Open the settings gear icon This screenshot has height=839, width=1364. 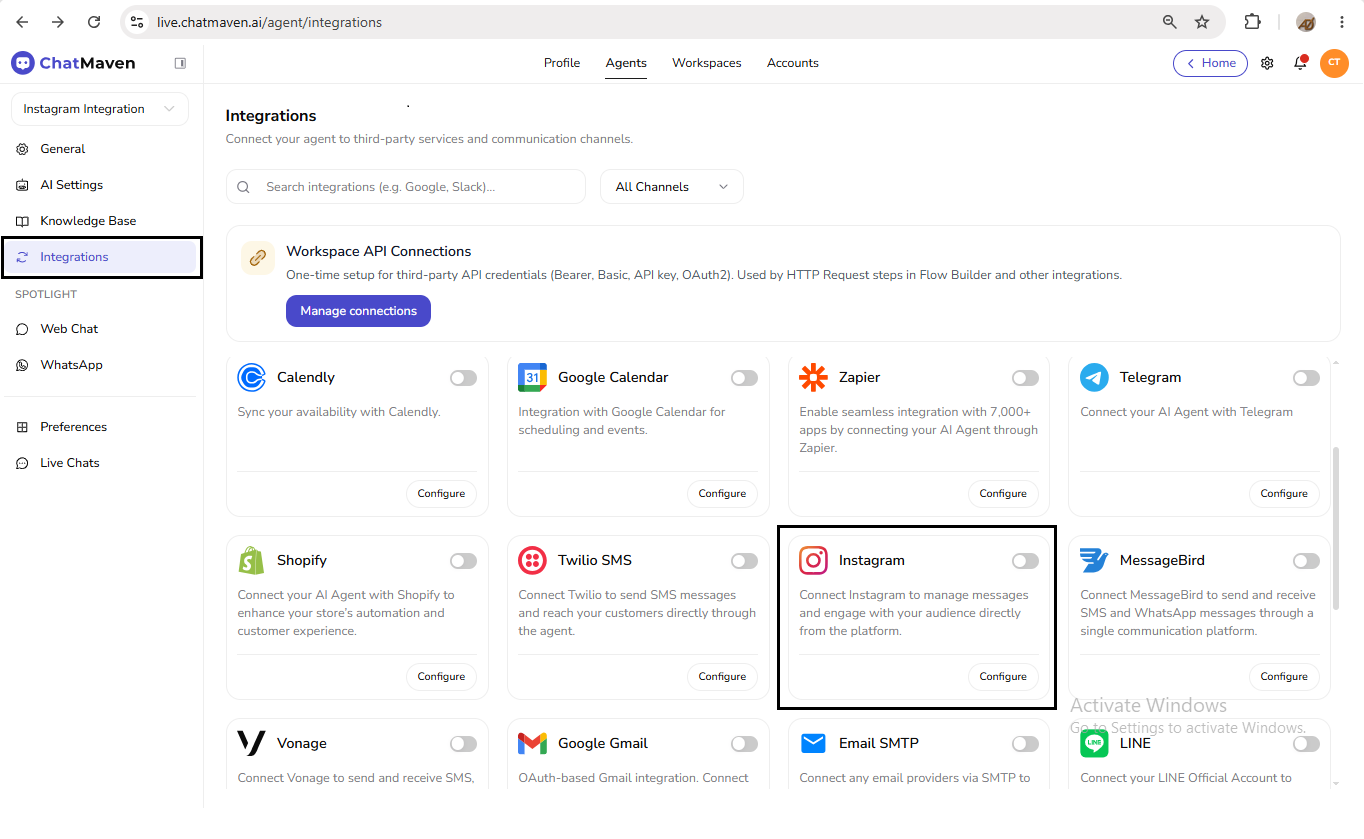(x=1267, y=63)
